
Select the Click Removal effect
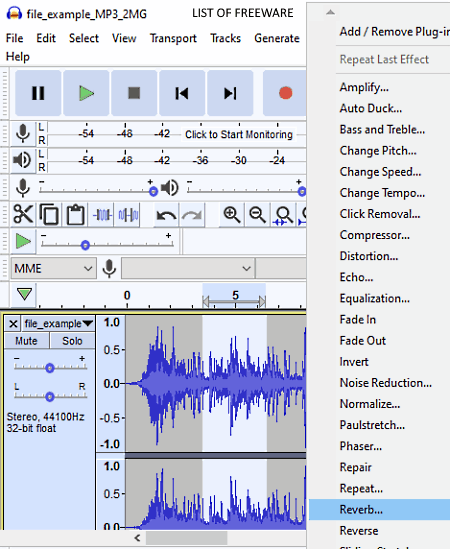(x=379, y=214)
